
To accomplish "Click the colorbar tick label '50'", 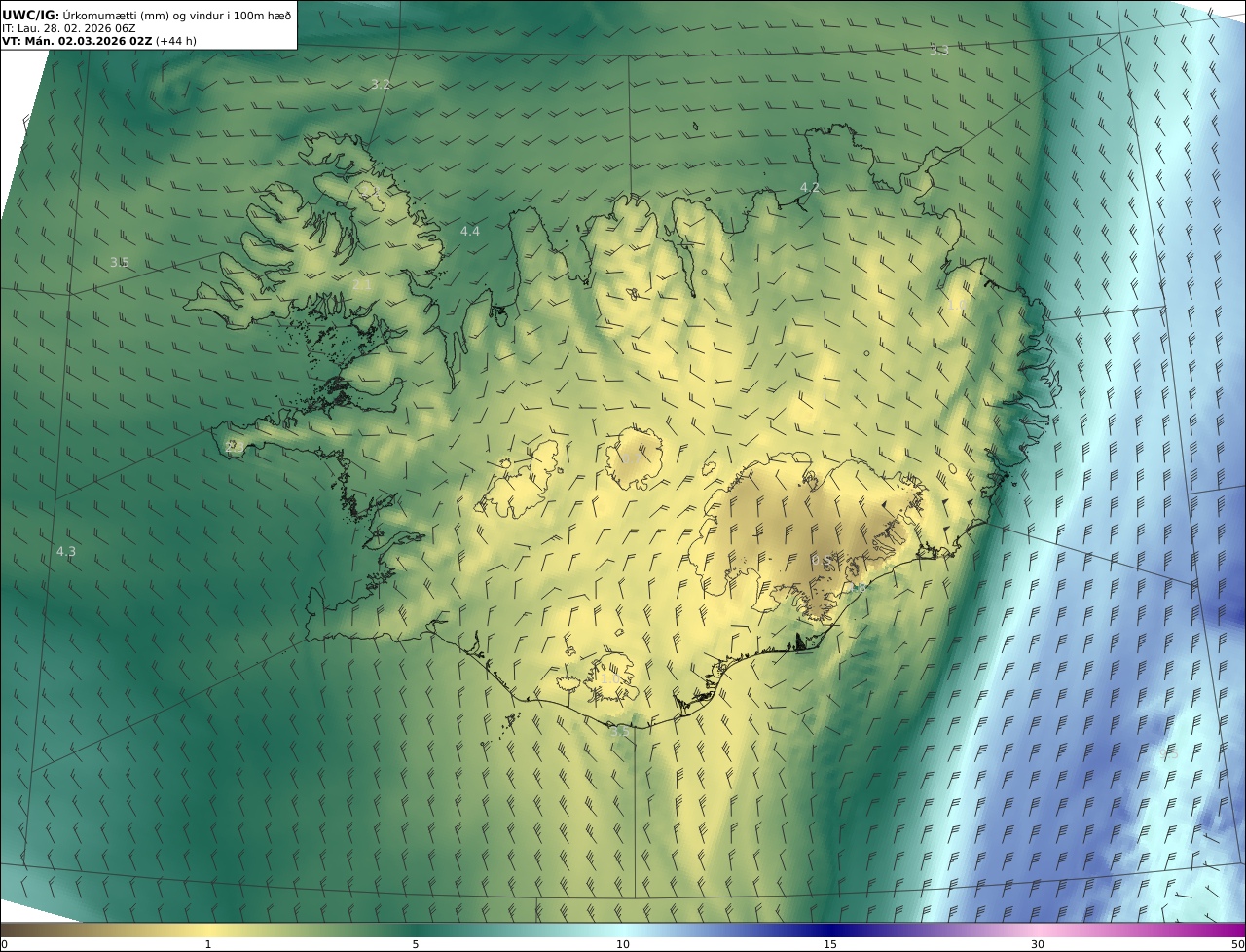I will click(x=1237, y=944).
